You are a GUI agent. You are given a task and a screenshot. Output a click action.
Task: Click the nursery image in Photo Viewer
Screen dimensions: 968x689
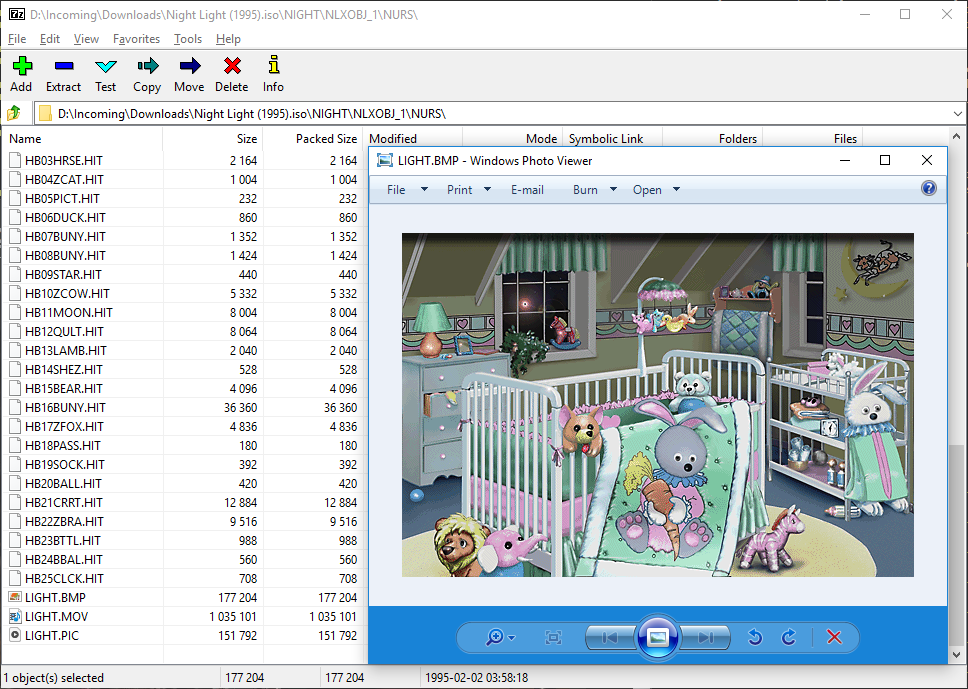[x=657, y=405]
